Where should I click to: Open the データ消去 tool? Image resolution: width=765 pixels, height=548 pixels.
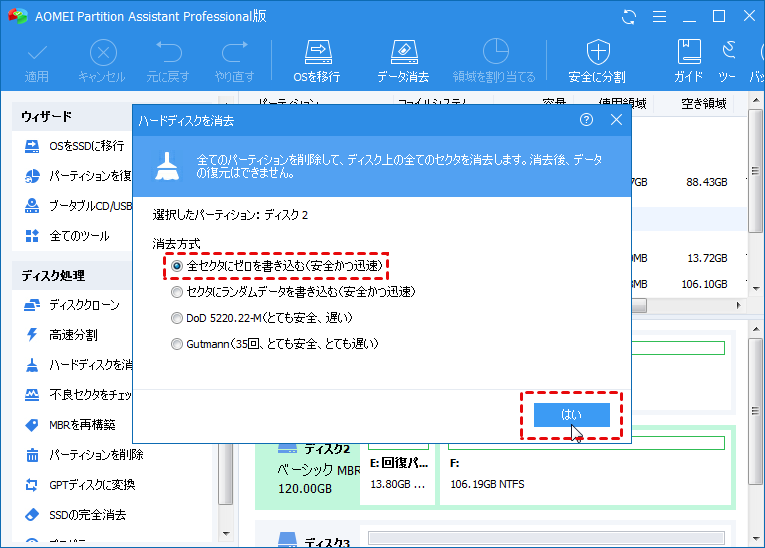click(x=403, y=62)
